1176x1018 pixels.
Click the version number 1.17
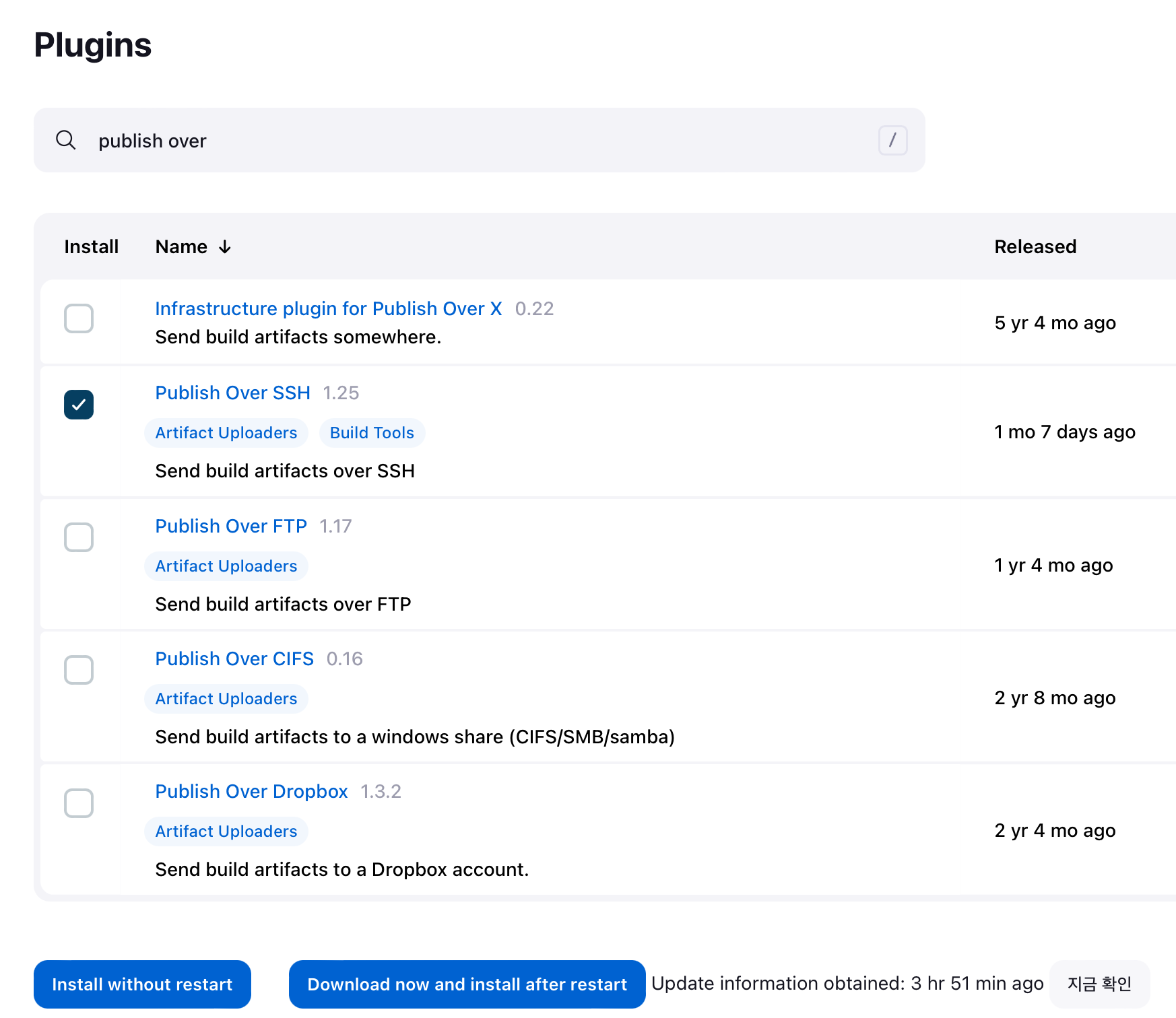point(335,526)
